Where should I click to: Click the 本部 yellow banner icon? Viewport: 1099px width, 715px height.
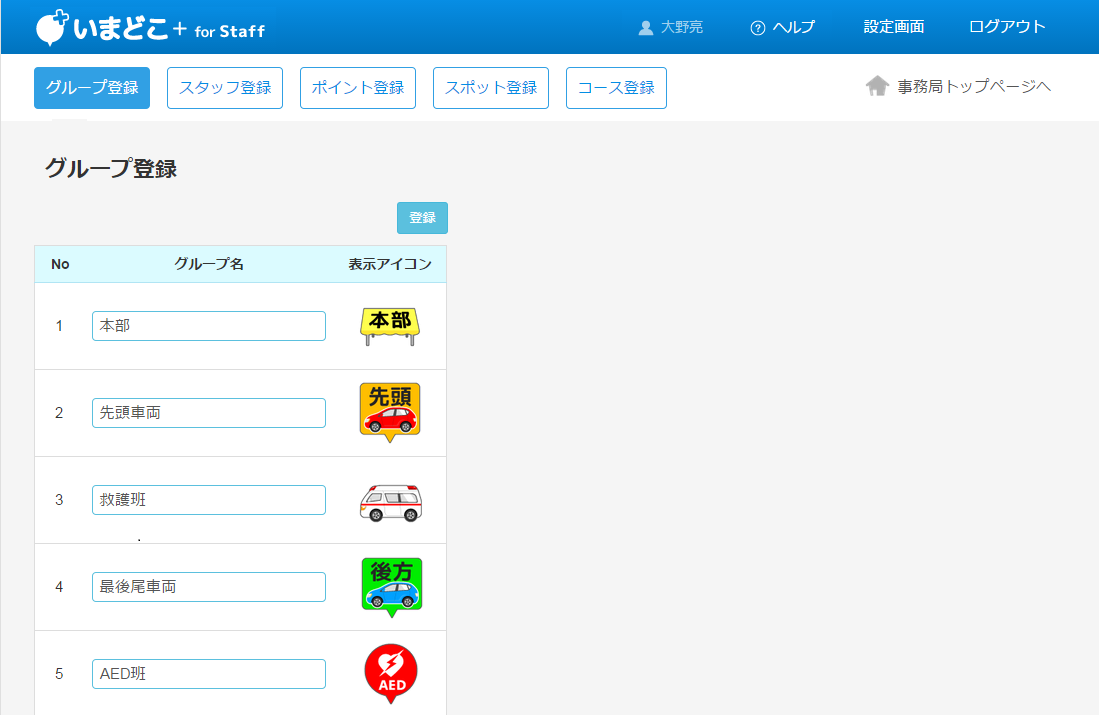tap(390, 326)
